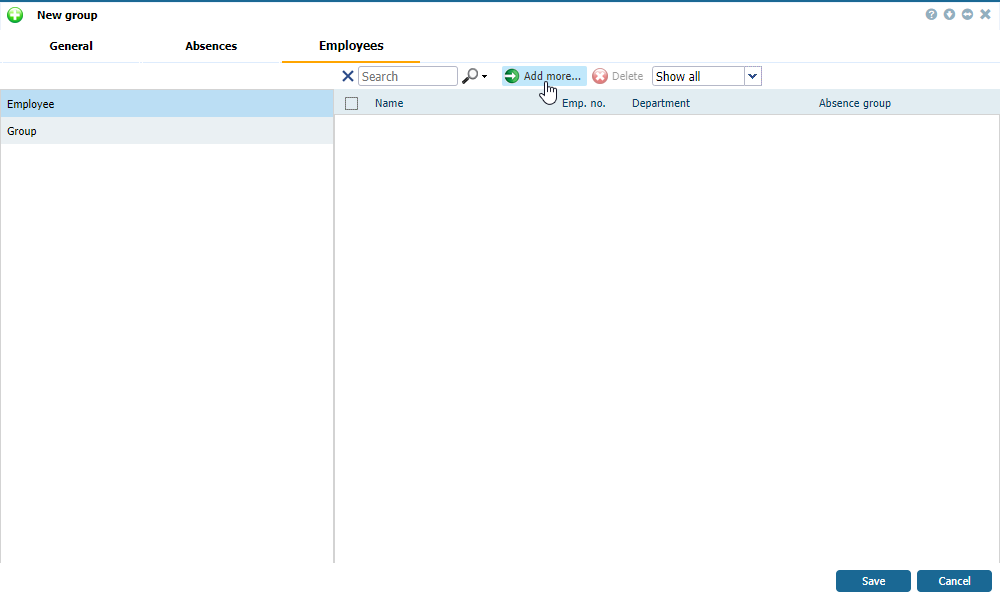Sort by the Department column header

[x=660, y=103]
